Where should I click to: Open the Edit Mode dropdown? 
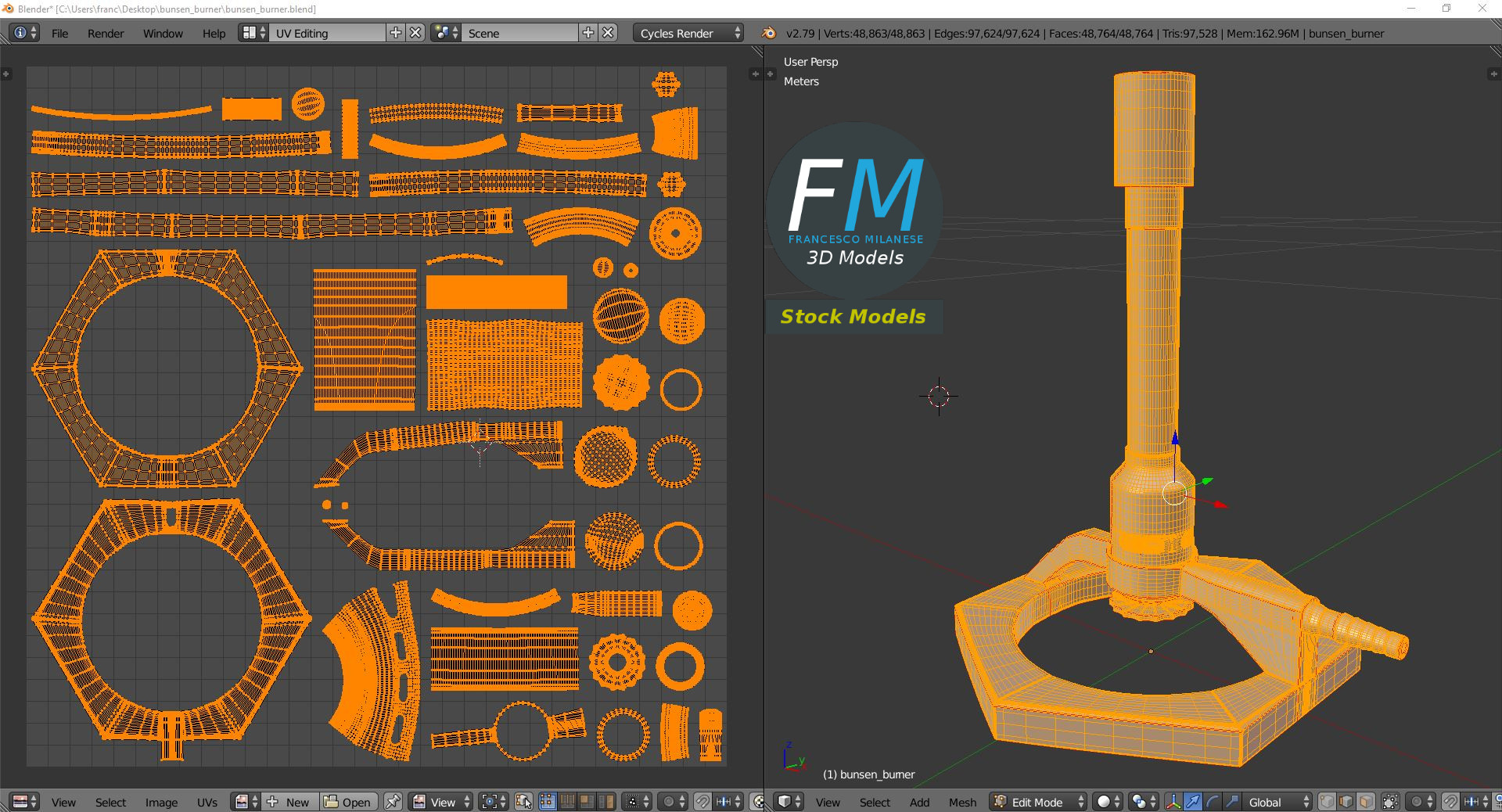(1039, 802)
